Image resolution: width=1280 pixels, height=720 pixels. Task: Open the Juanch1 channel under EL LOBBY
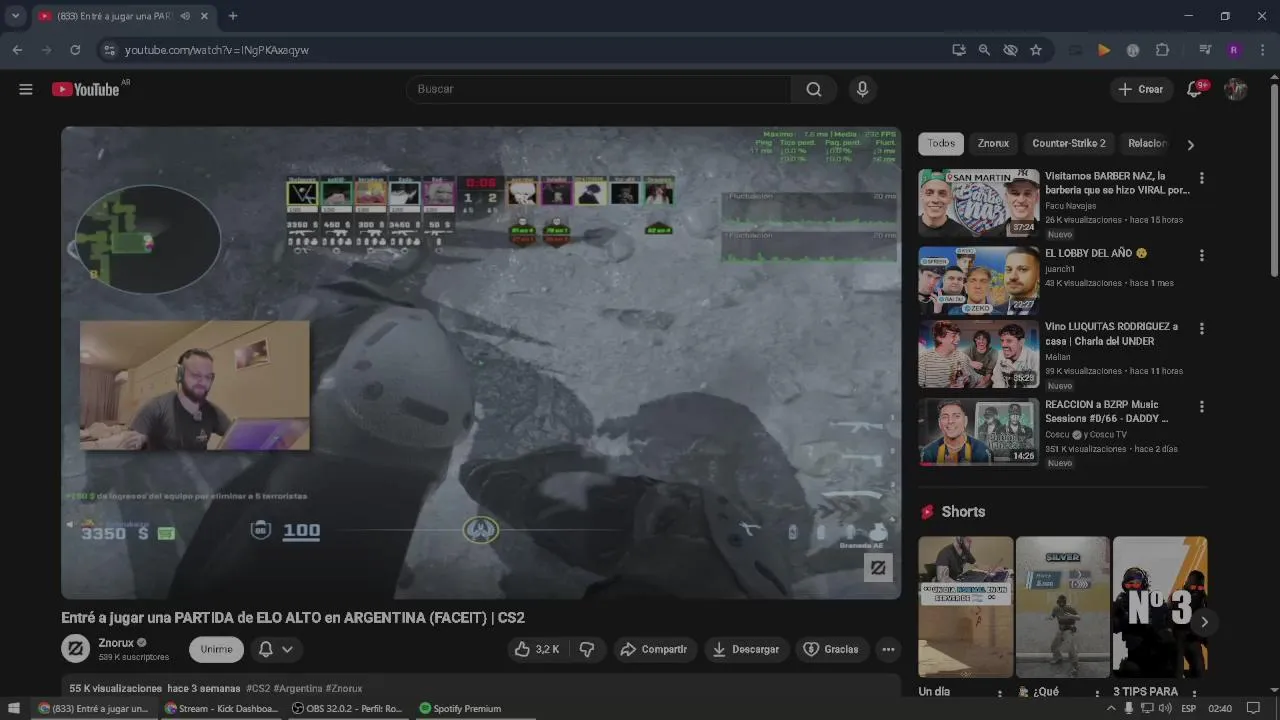pos(1059,269)
